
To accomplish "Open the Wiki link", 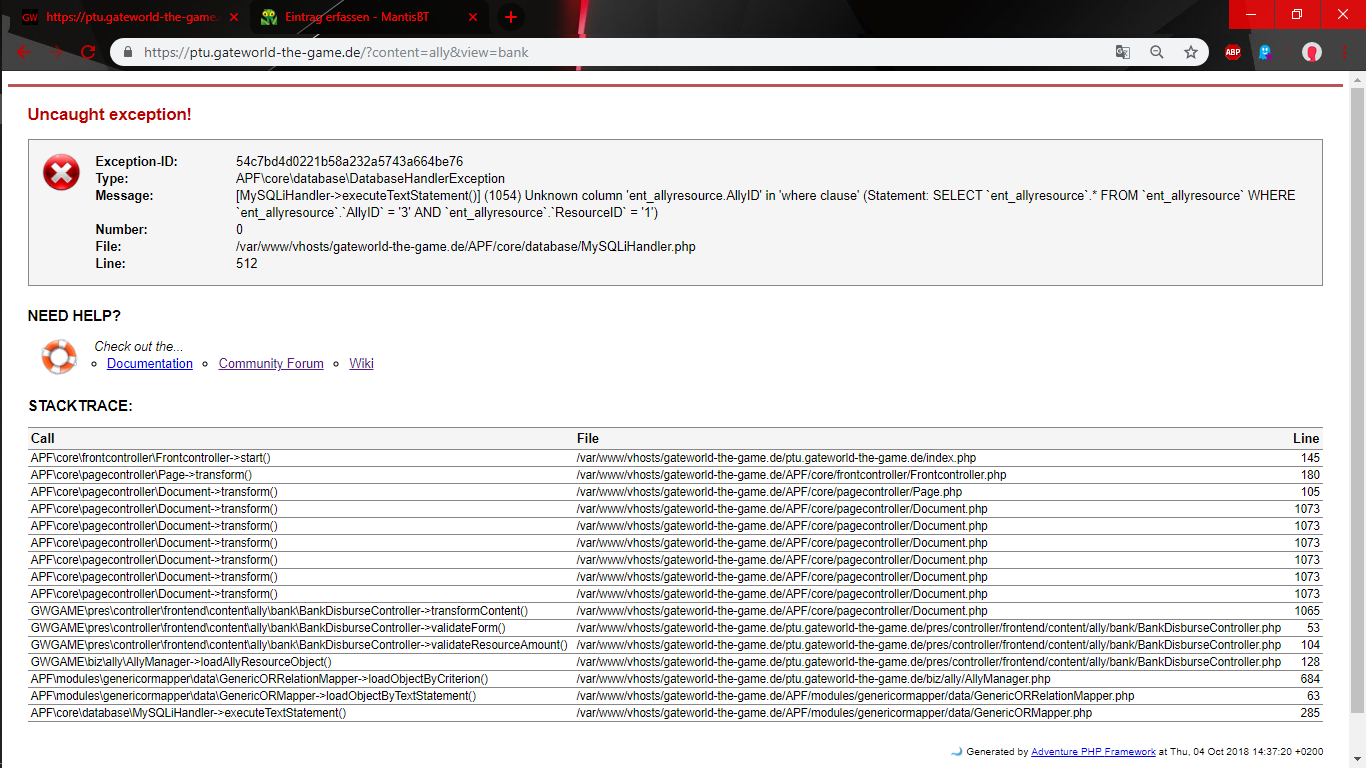I will point(361,364).
